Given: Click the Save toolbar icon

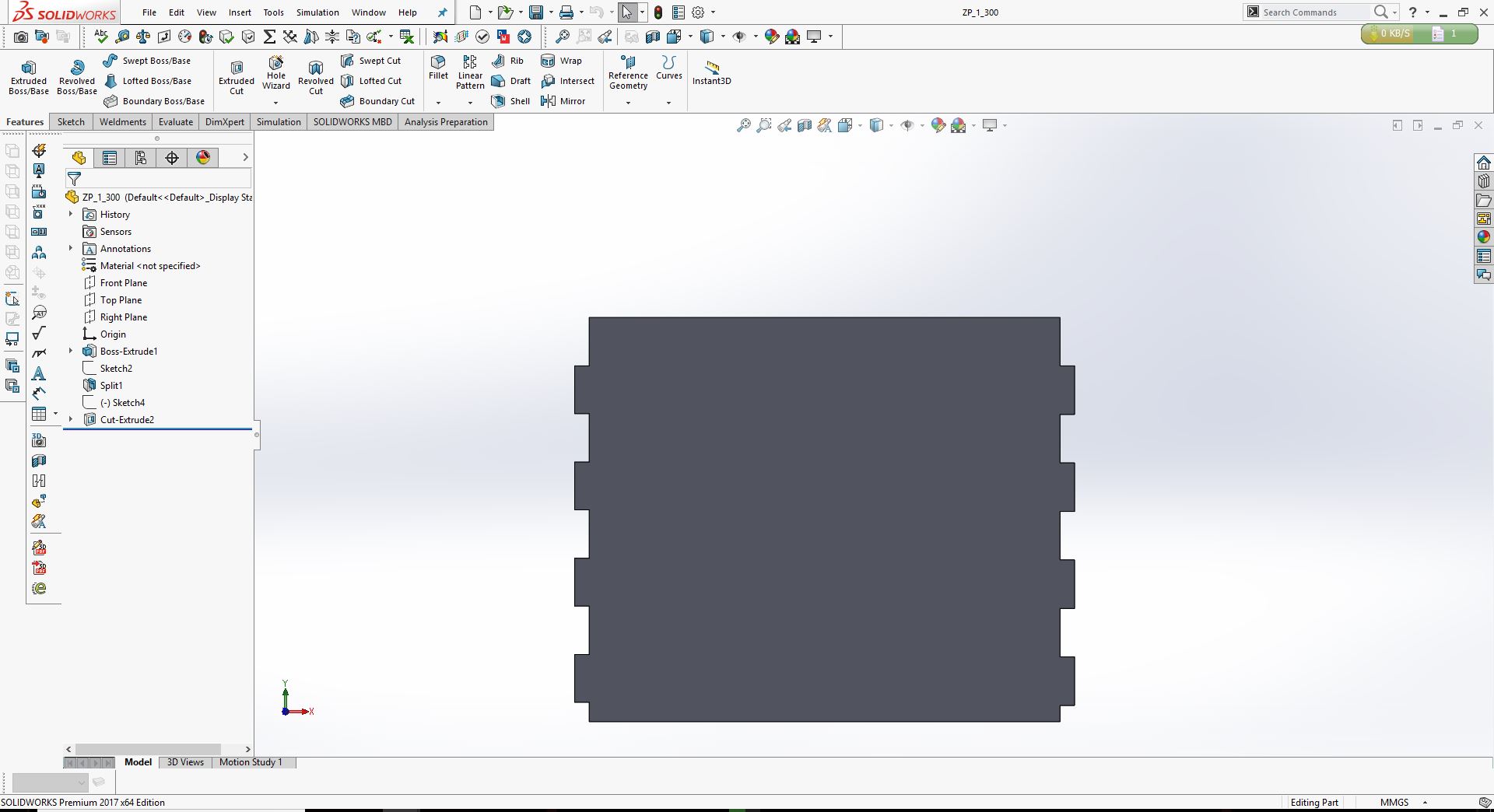Looking at the screenshot, I should click(x=535, y=12).
